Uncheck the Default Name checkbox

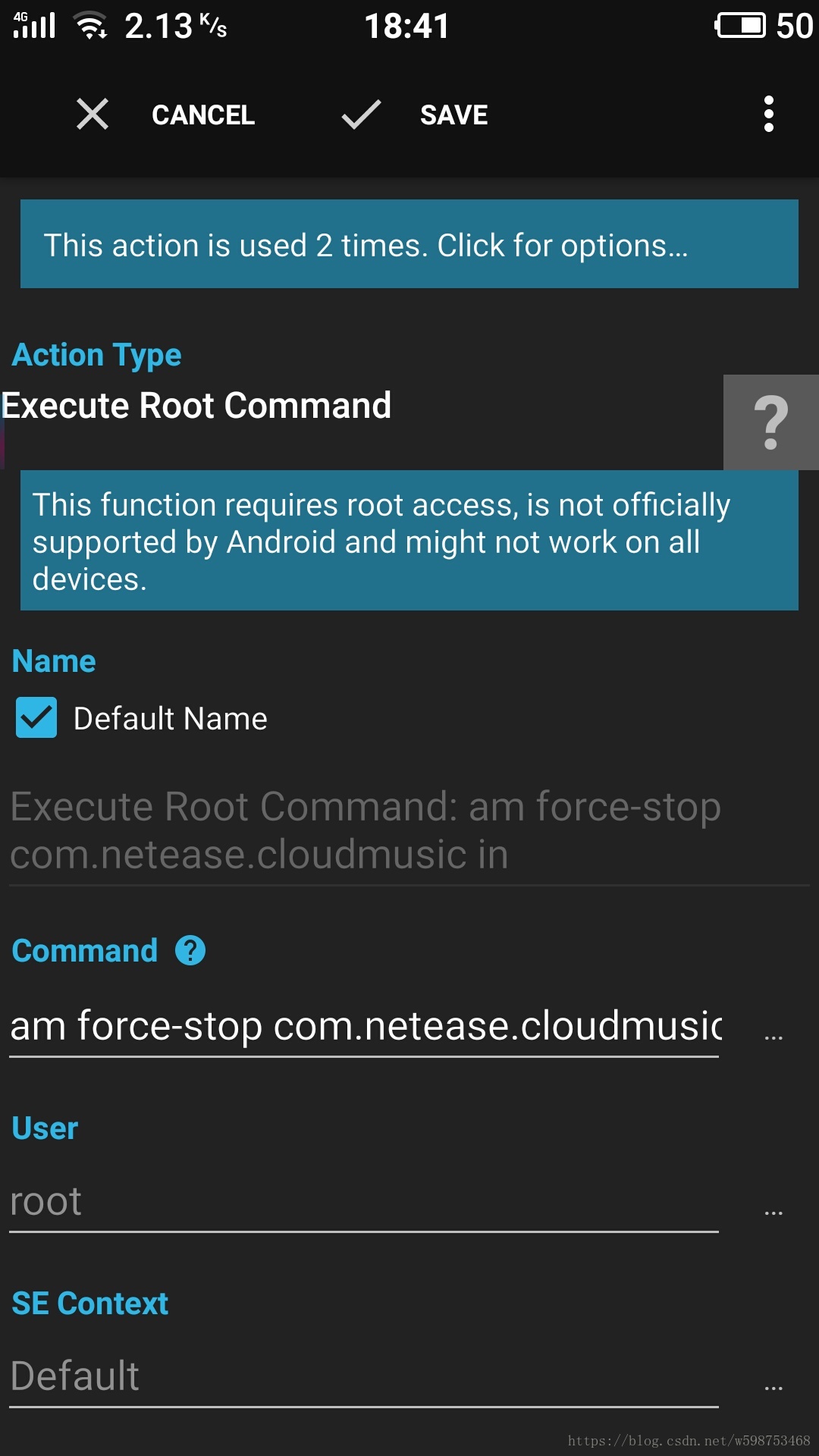[36, 717]
